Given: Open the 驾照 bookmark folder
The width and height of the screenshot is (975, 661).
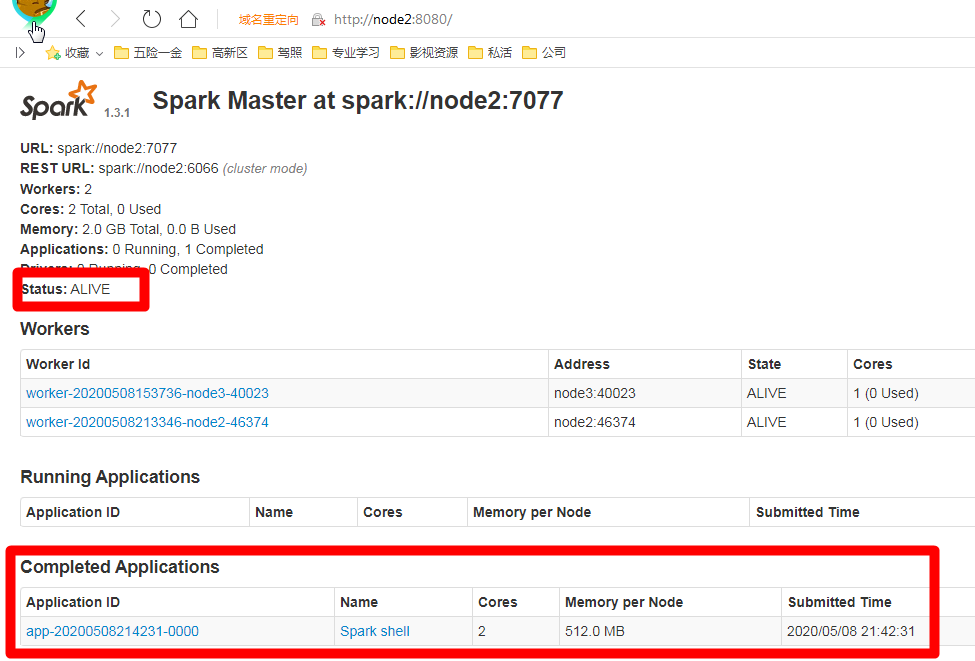Looking at the screenshot, I should pos(280,53).
